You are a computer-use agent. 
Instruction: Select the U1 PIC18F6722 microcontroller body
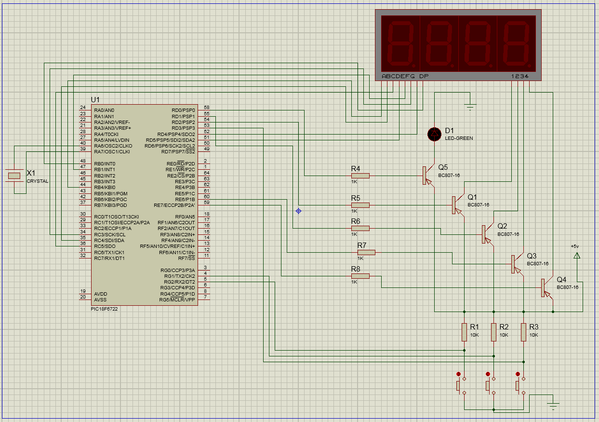(144, 205)
